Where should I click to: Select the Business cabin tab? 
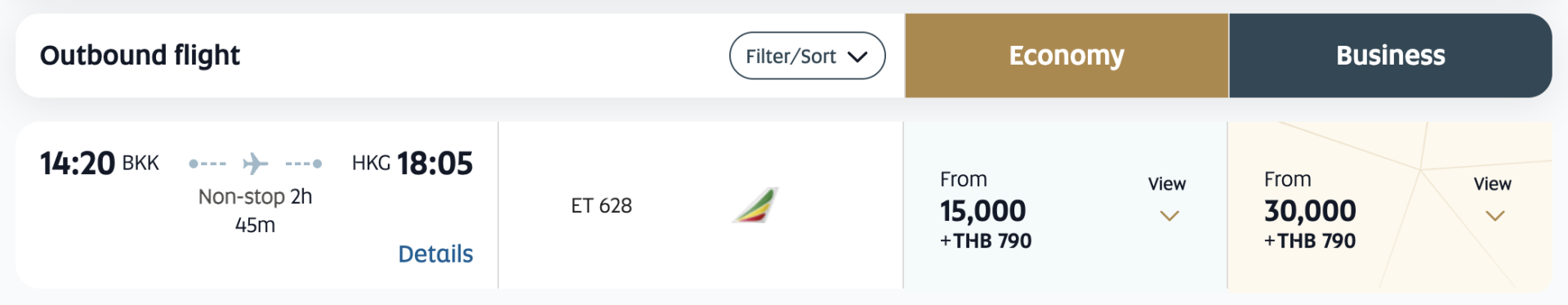(1390, 56)
